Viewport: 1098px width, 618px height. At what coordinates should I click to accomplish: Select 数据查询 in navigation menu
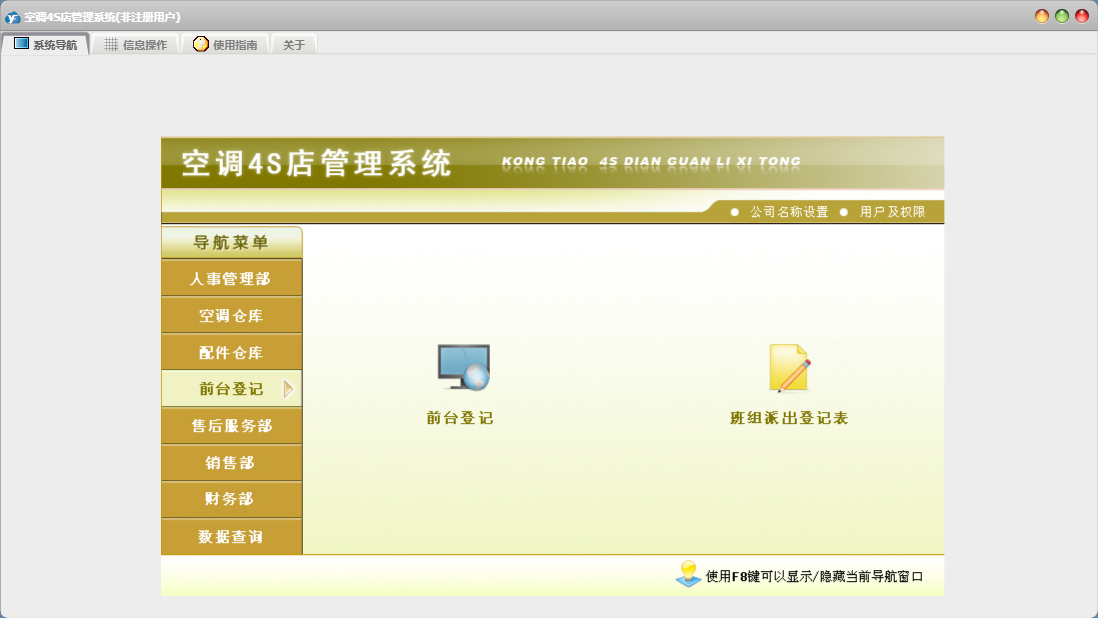[x=232, y=536]
